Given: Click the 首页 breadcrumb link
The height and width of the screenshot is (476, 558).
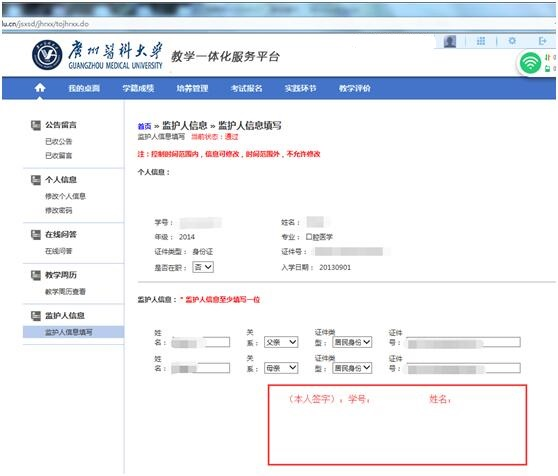Looking at the screenshot, I should tap(144, 126).
